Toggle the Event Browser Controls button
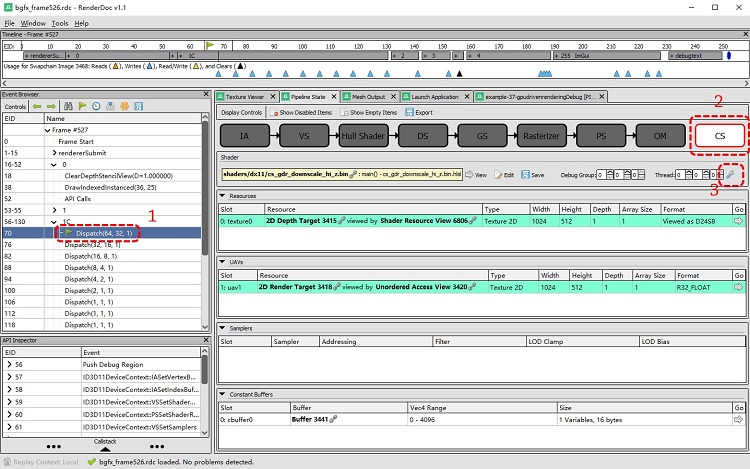 click(16, 106)
